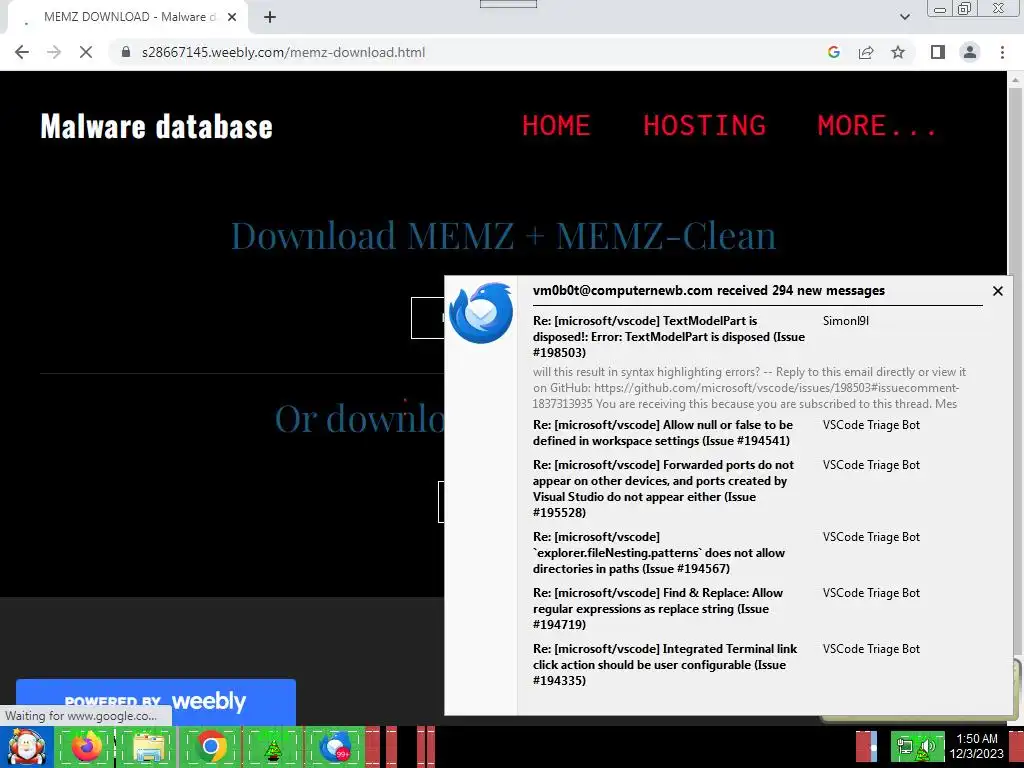Viewport: 1024px width, 768px height.
Task: Open the side panel icon
Action: pos(938,52)
